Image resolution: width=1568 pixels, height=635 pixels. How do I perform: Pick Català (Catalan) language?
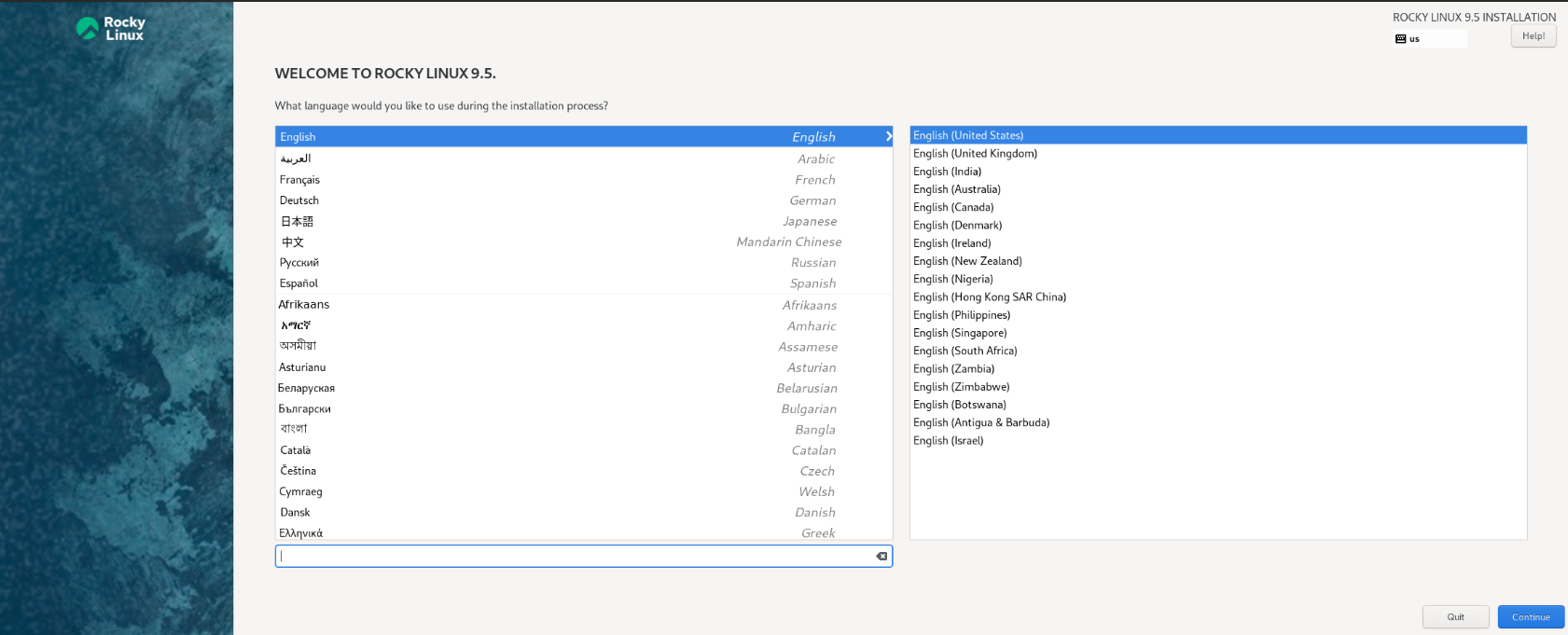[x=584, y=450]
